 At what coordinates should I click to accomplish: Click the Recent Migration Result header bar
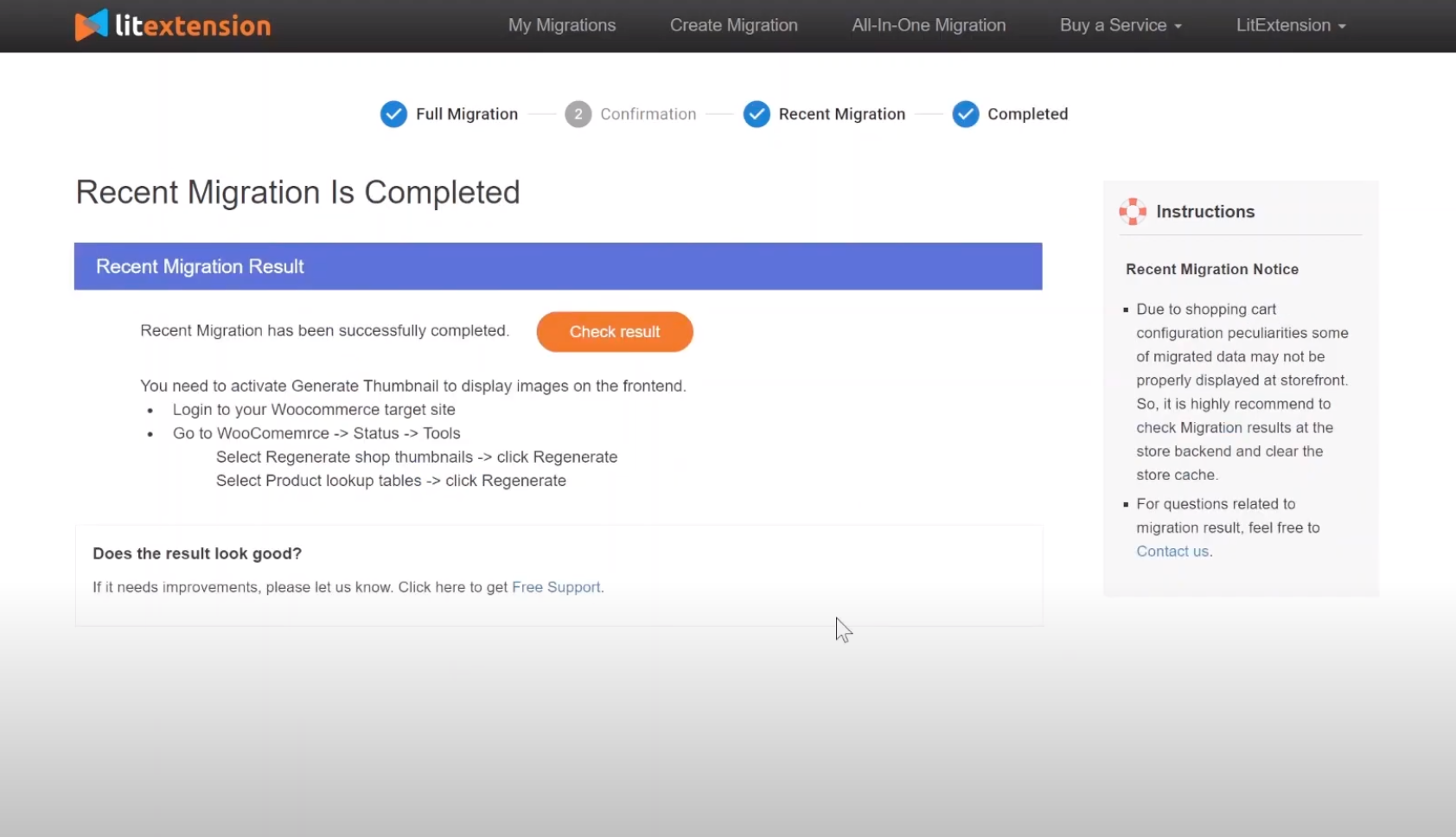coord(559,266)
